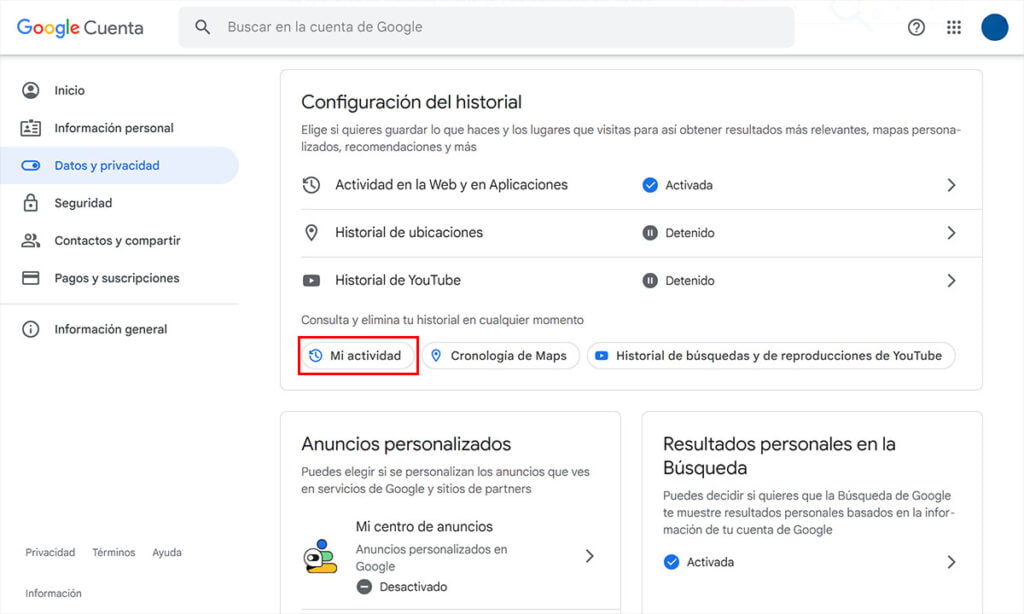Select Datos y privacidad in the sidebar

coord(120,165)
